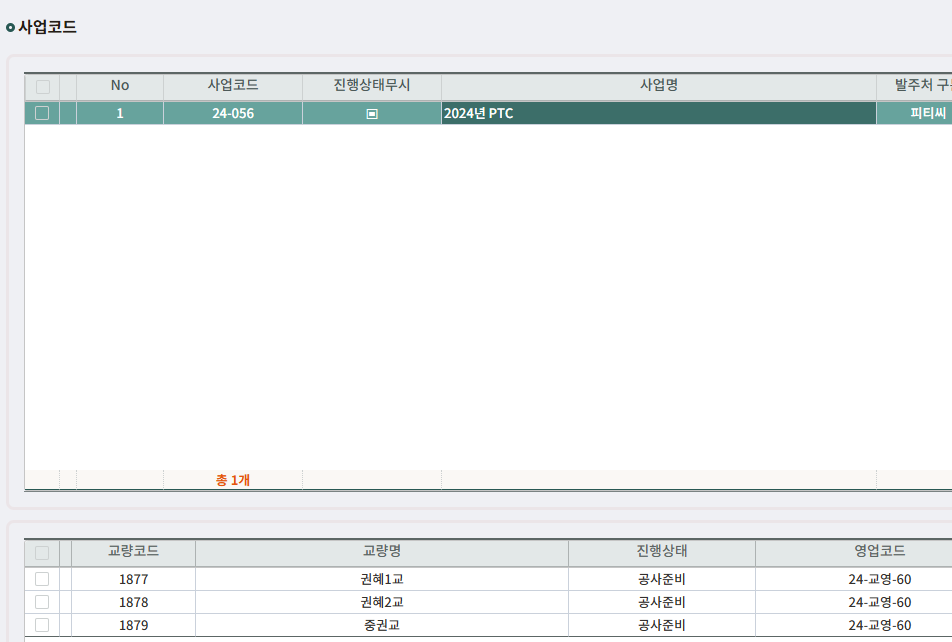Sort by 교량코드 column header
The width and height of the screenshot is (952, 642).
[134, 552]
